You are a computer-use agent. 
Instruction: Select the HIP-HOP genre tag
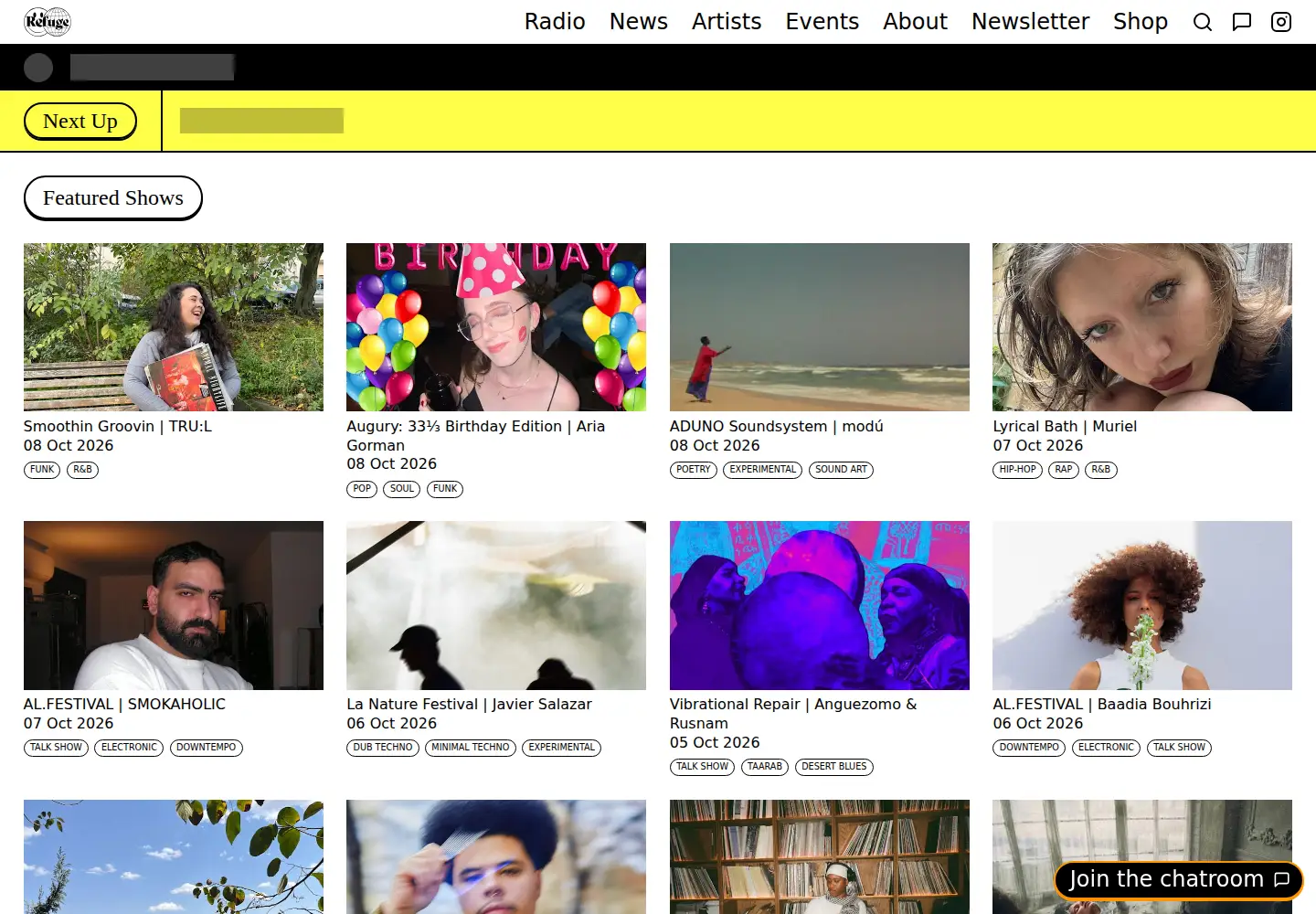pyautogui.click(x=1017, y=470)
